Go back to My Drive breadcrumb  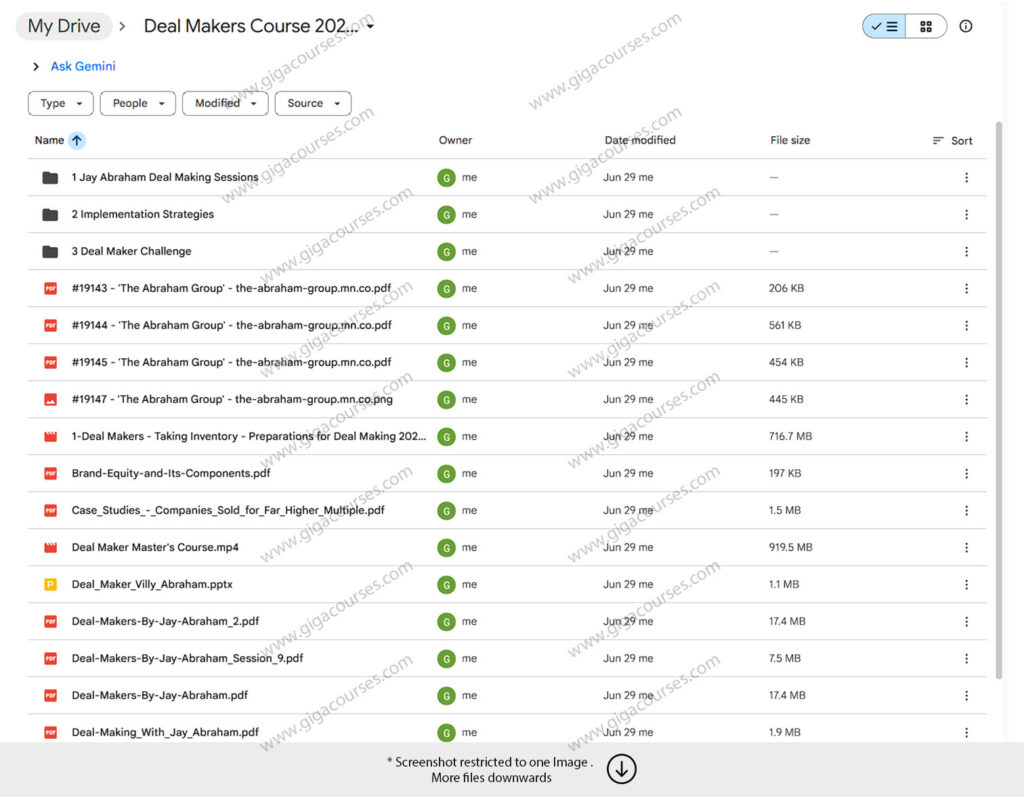click(64, 26)
